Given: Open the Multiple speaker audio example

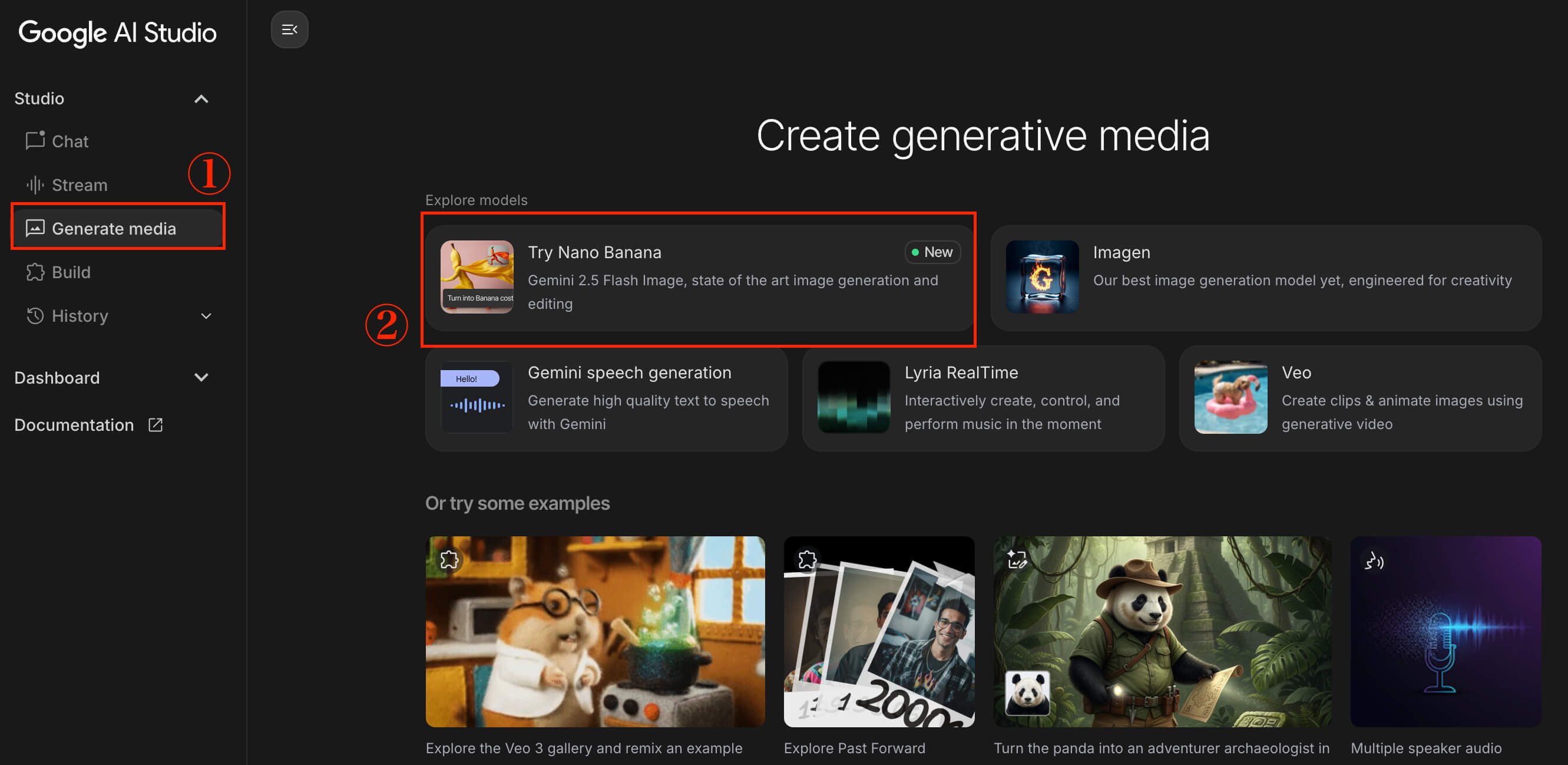Looking at the screenshot, I should (1445, 631).
